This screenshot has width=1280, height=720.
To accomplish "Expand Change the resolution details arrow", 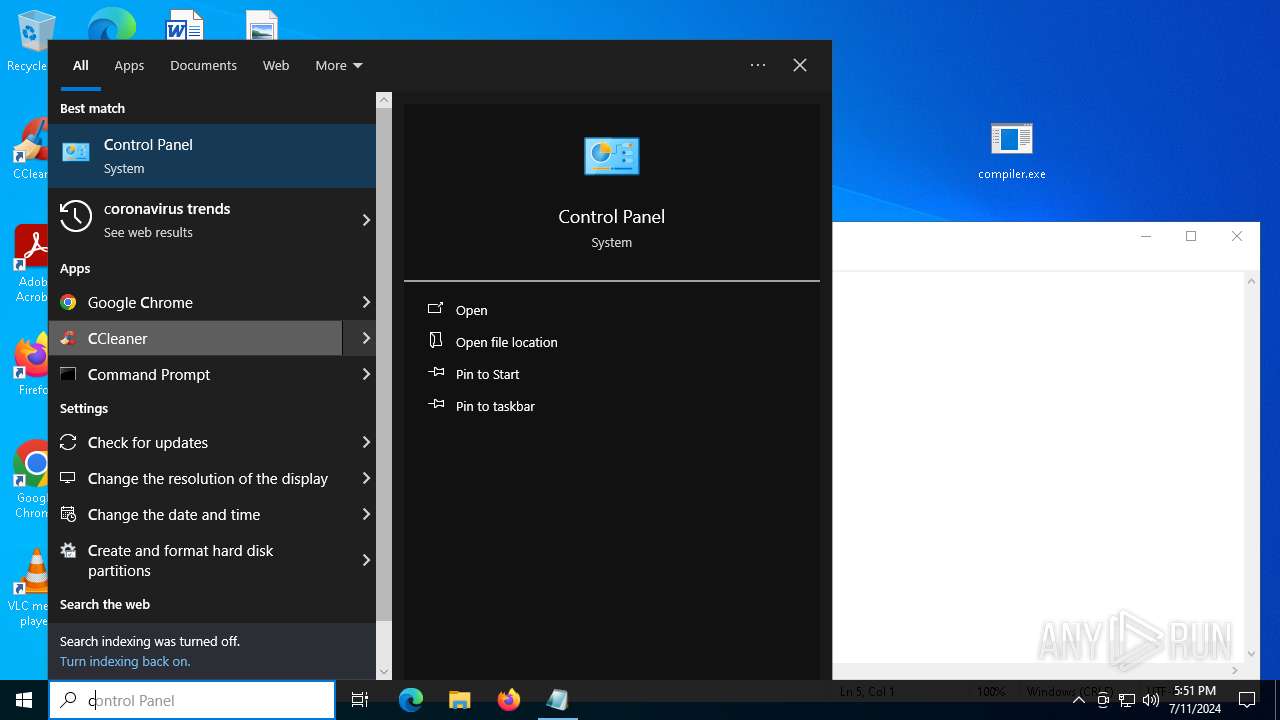I will (x=366, y=478).
